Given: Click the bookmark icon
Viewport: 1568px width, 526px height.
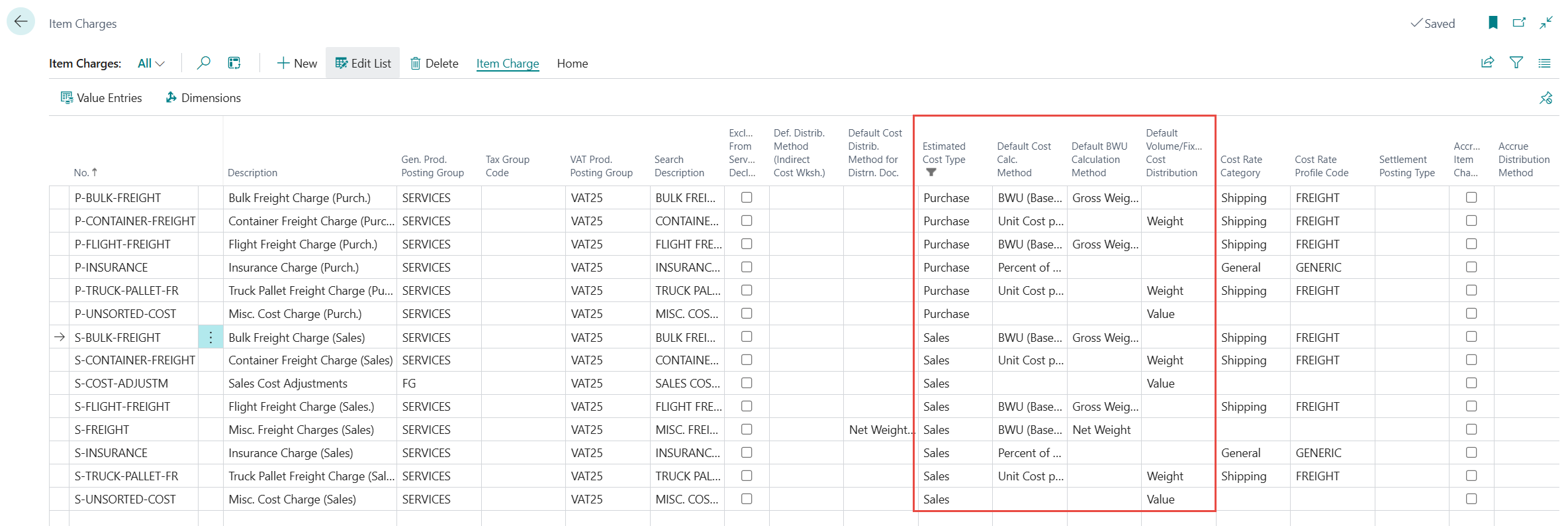Looking at the screenshot, I should (x=1493, y=23).
